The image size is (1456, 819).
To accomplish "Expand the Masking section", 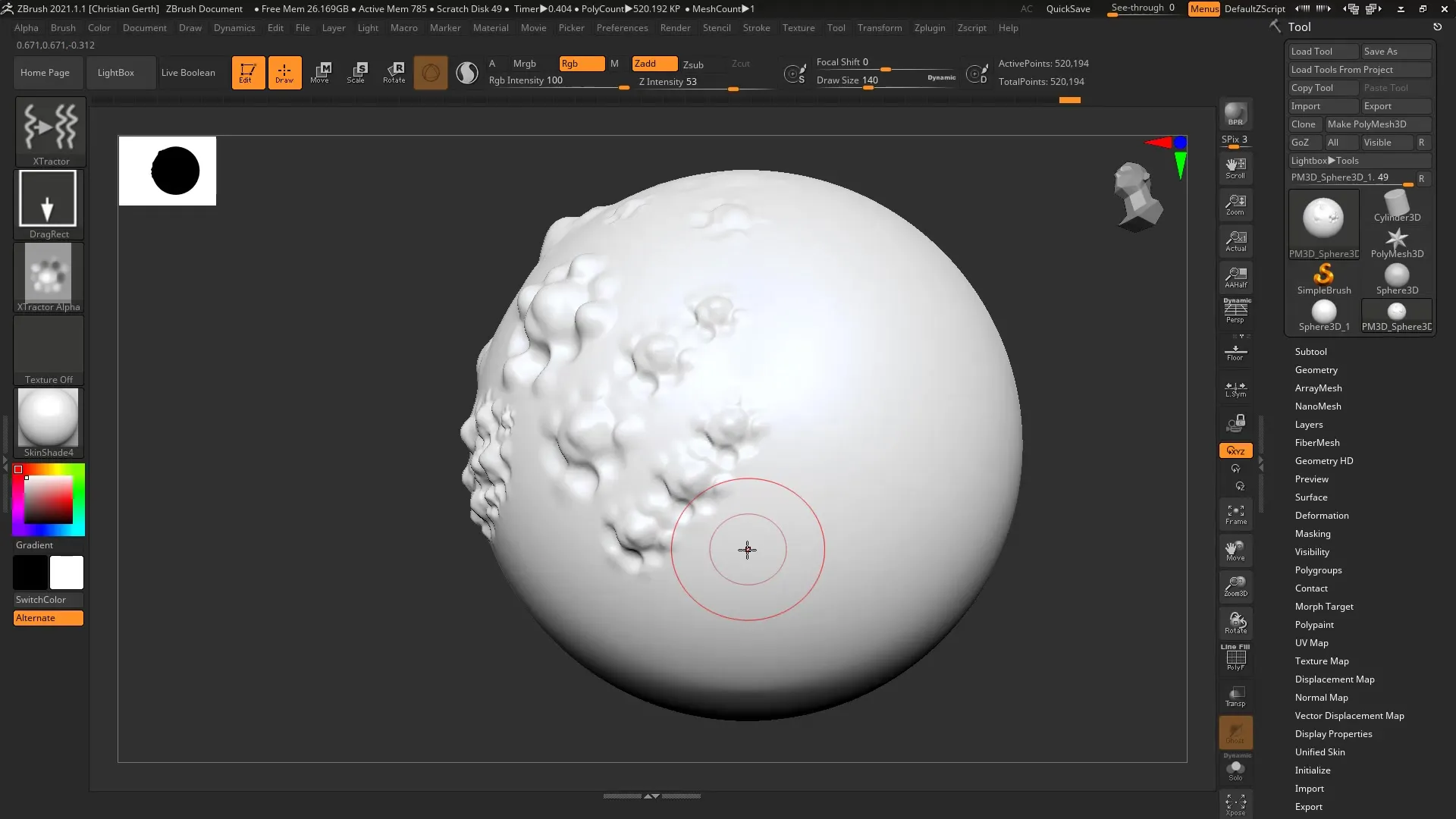I will click(x=1312, y=534).
